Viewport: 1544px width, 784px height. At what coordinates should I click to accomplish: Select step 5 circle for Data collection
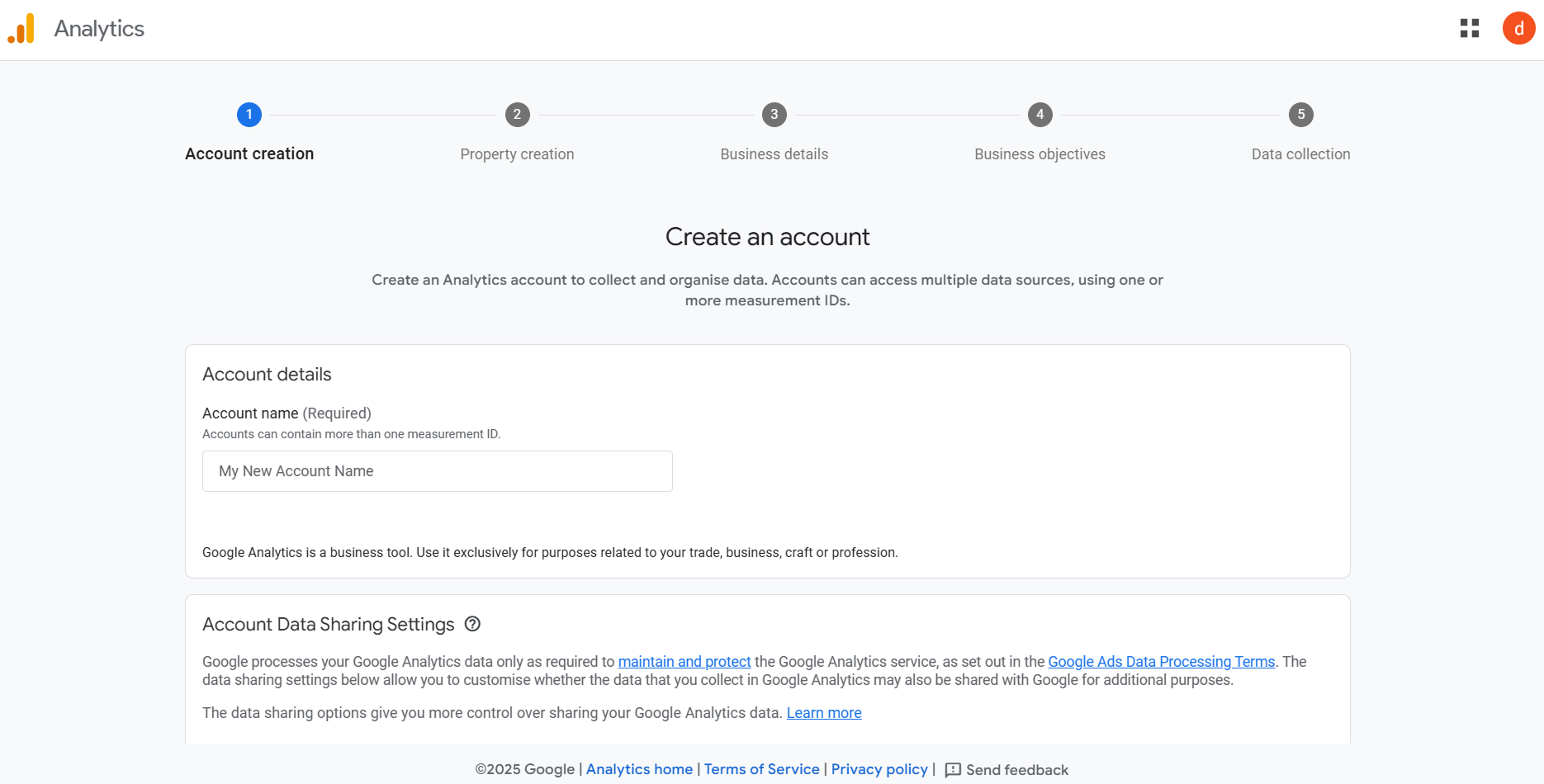[1301, 115]
